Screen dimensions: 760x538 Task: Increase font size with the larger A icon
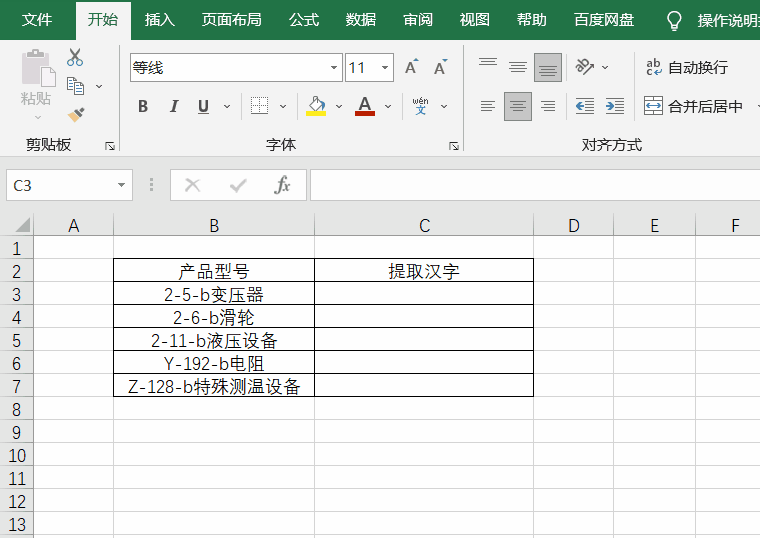pos(411,67)
